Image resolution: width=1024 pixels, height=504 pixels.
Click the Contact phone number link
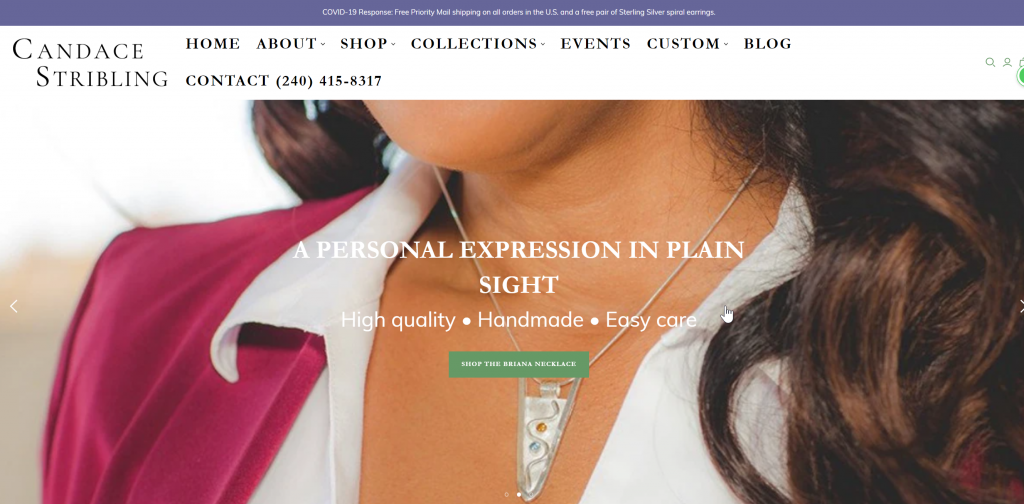pos(283,81)
